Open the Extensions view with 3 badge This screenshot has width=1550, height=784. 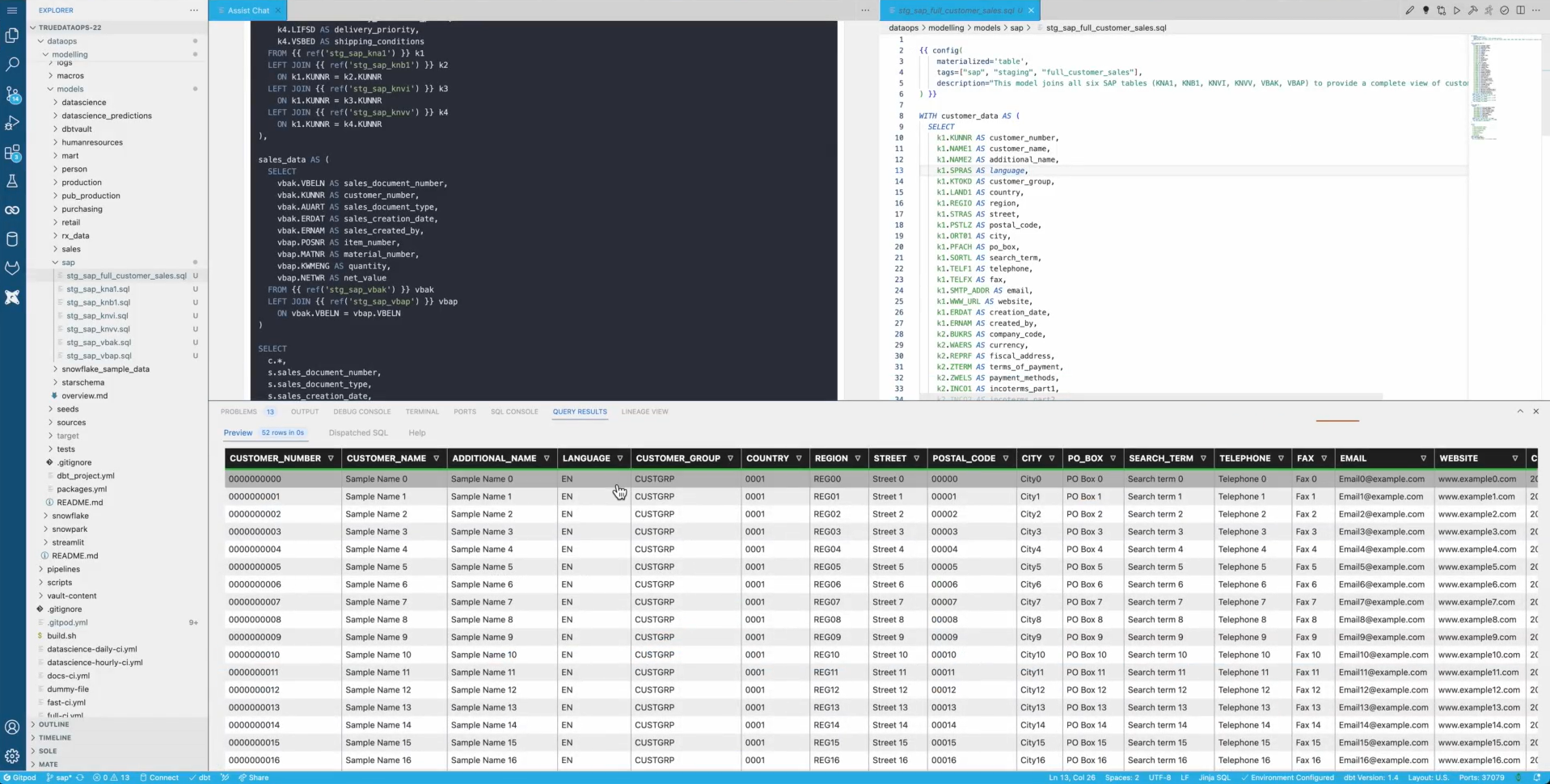[12, 152]
